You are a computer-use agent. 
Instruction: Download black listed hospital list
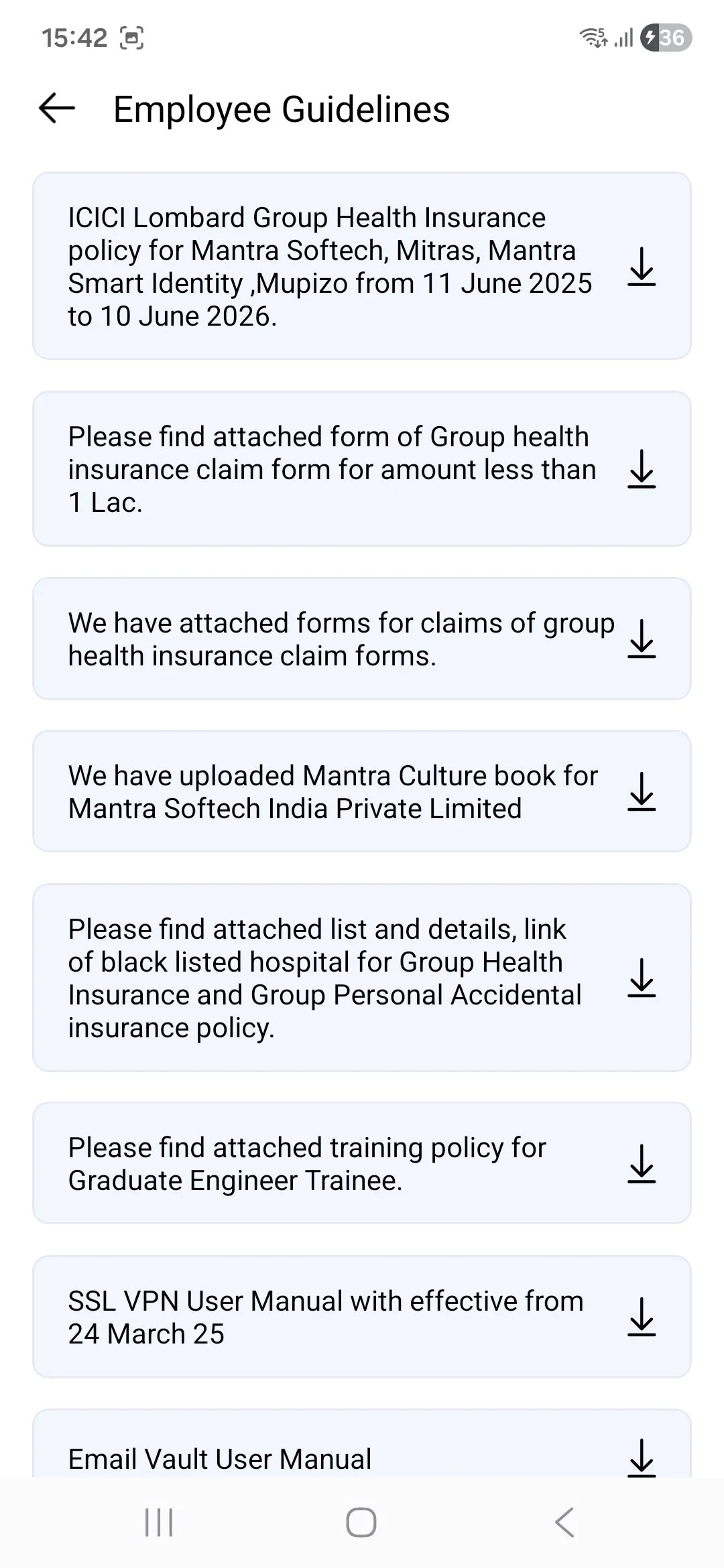click(x=642, y=978)
